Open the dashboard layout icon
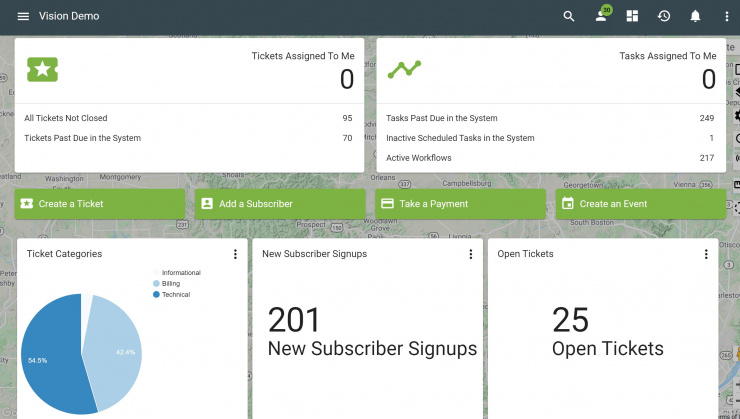 (x=632, y=17)
